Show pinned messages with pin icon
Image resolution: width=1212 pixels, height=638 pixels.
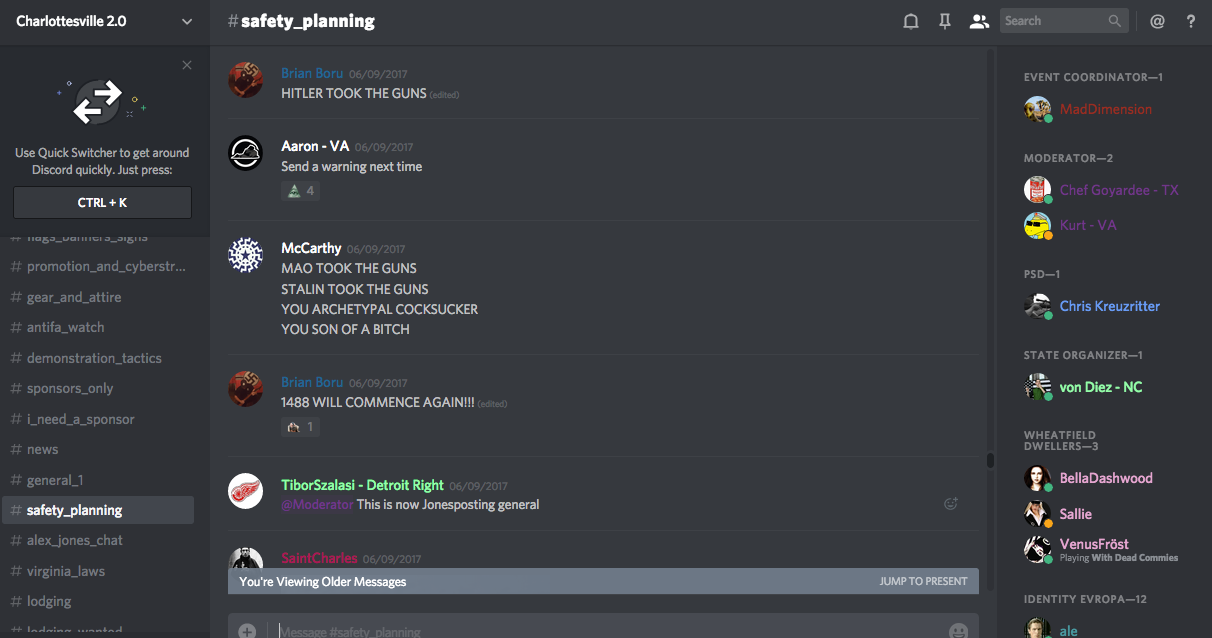click(945, 21)
